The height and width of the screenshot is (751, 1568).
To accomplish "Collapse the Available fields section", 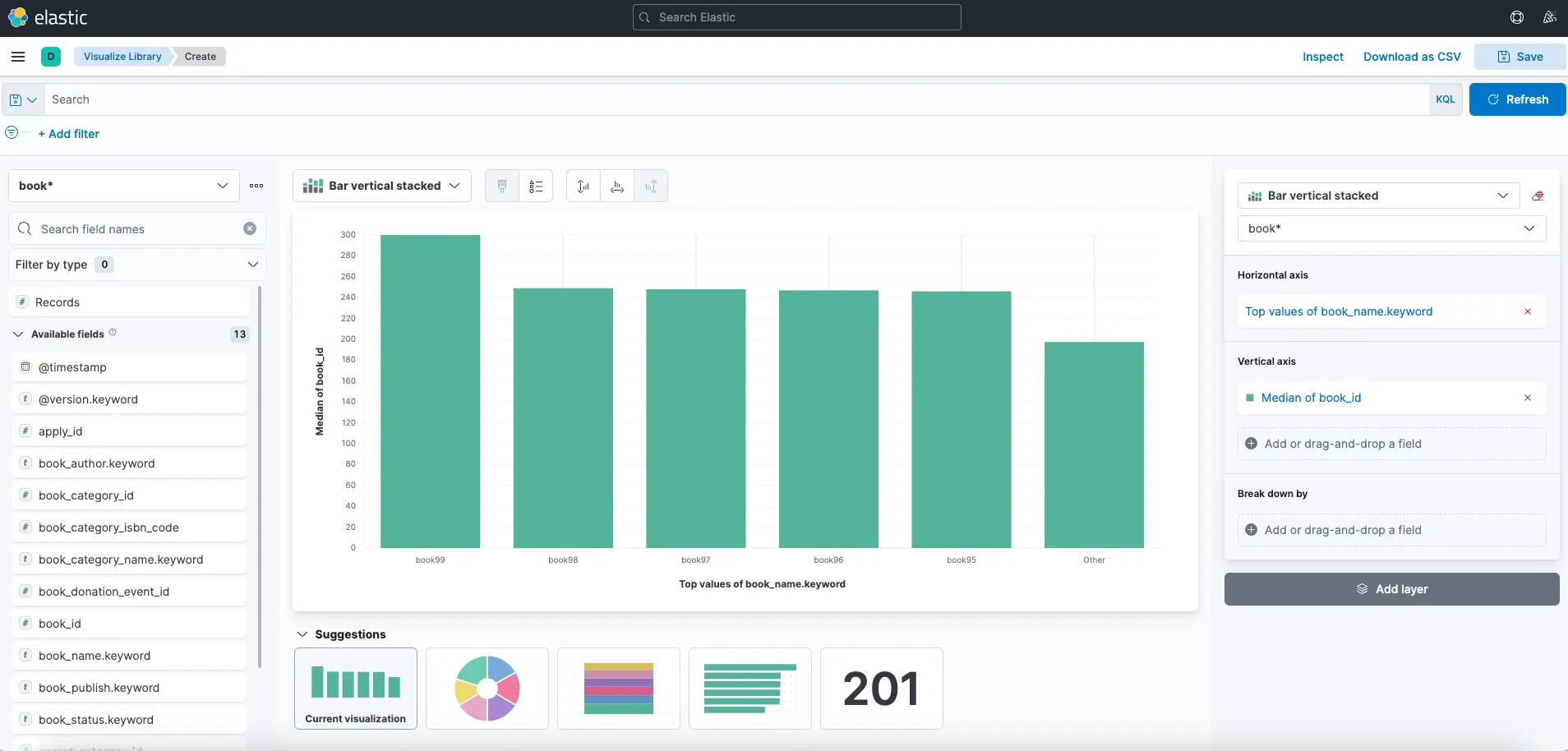I will click(x=18, y=334).
